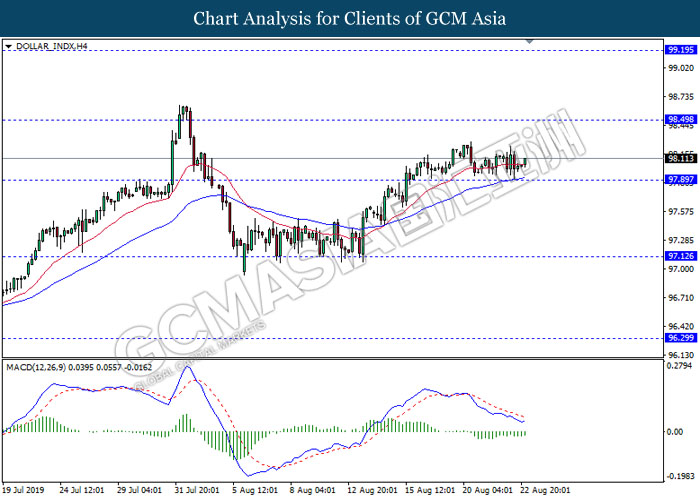Click the 15 Aug 12:01 time label
The width and height of the screenshot is (700, 500).
point(430,490)
